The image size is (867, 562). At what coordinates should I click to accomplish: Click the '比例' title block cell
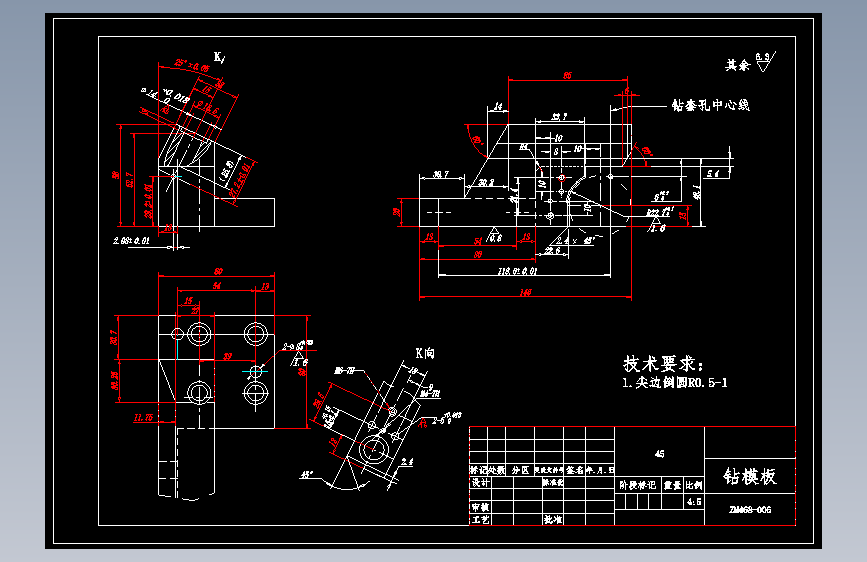(694, 485)
